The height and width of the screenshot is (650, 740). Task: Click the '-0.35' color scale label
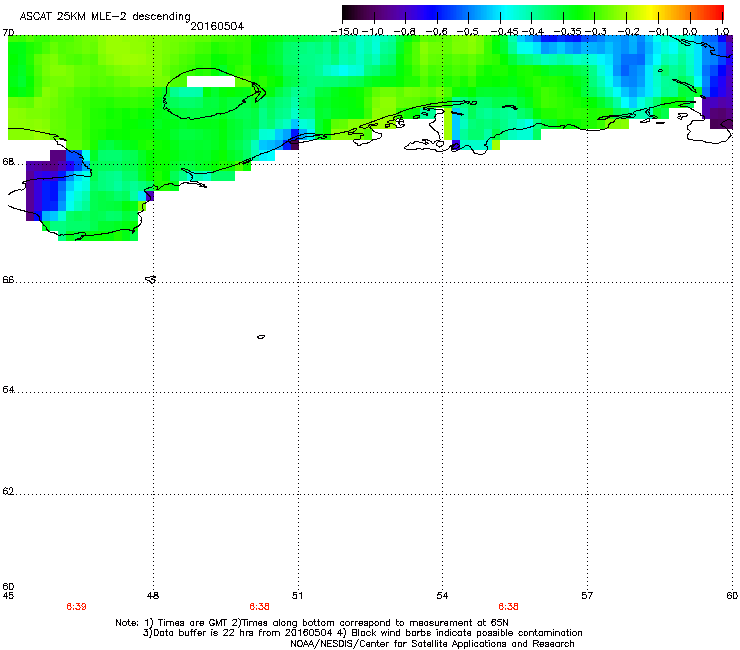(x=567, y=31)
